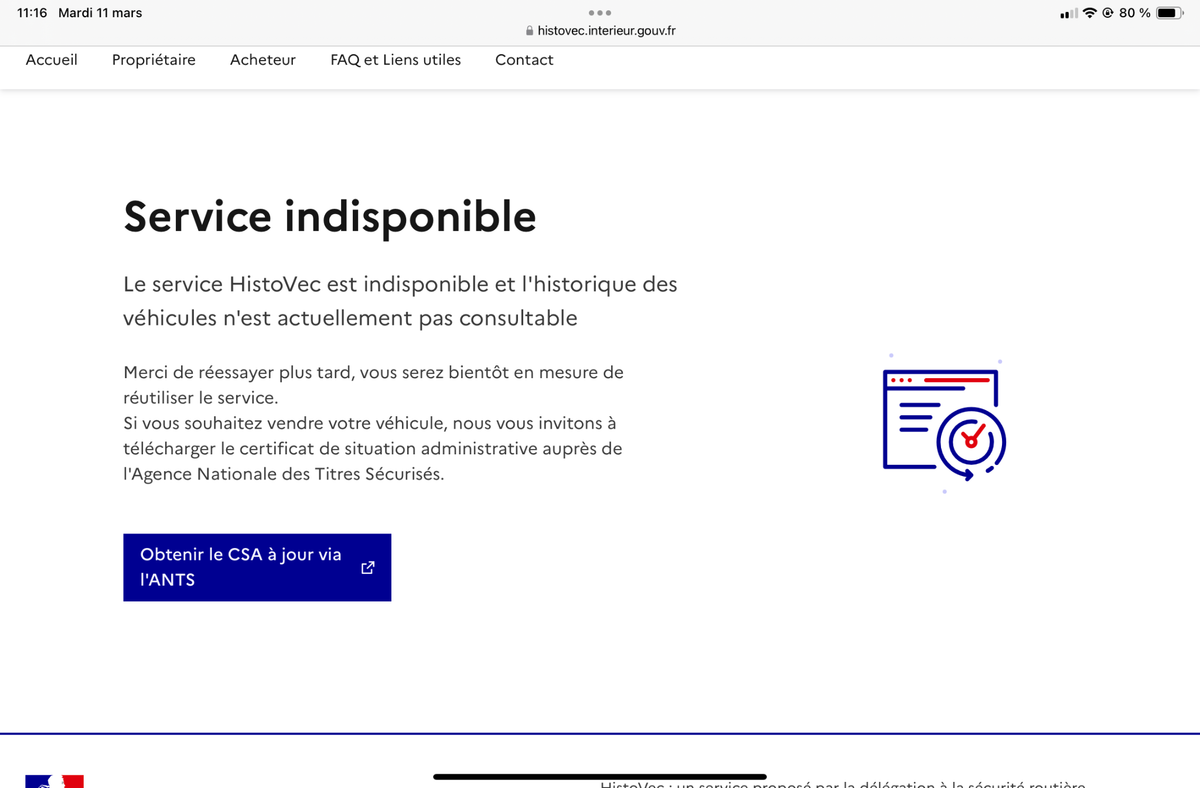Click the Service indisponible heading
Screen dimensions: 1200x788
[330, 216]
